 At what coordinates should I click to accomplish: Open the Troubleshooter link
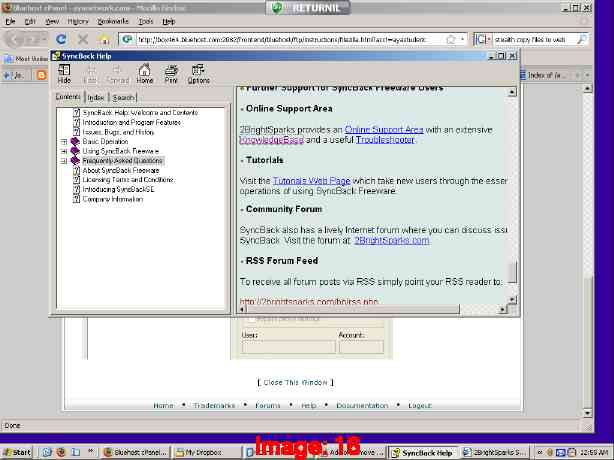tap(385, 140)
